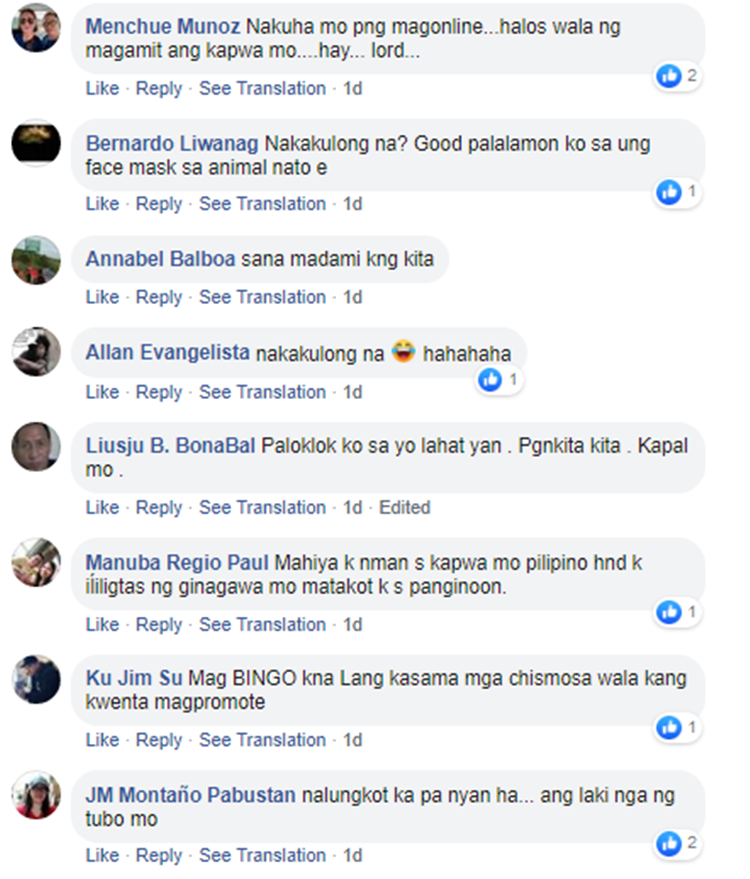750x879 pixels.
Task: Open Liusju B. BonaBal's profile picture
Action: pos(36,447)
